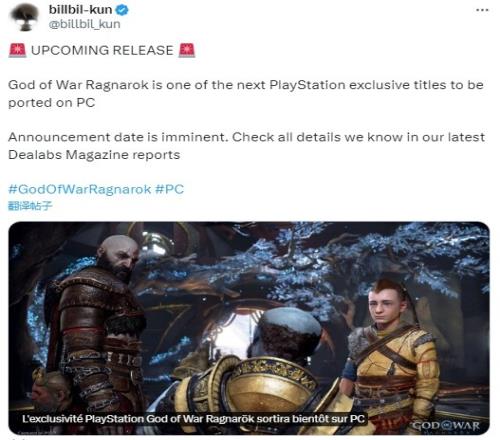
Task: Click the tweet text about PC port
Action: 246,94
